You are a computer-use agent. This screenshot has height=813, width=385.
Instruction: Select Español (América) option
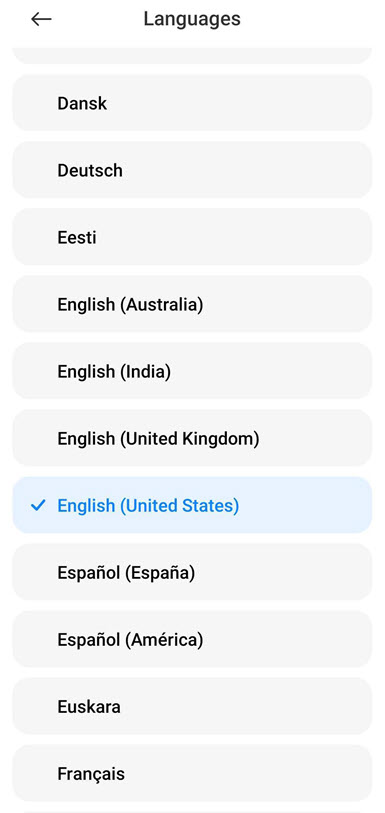192,640
